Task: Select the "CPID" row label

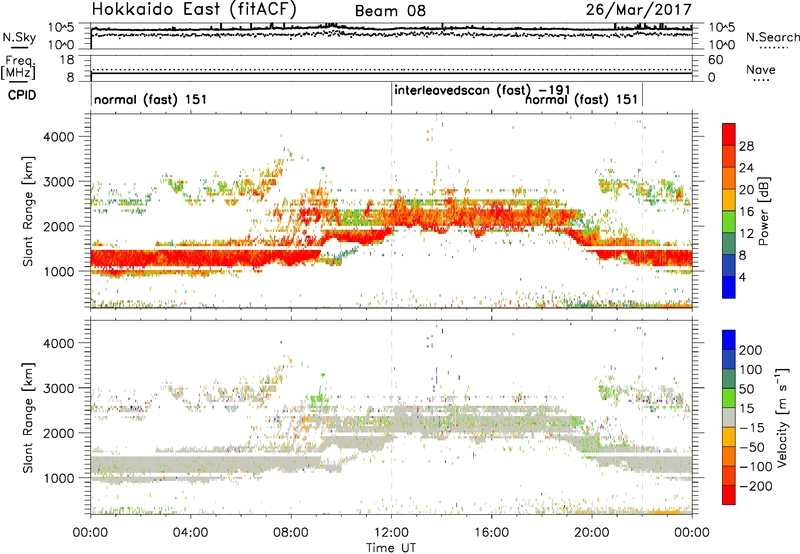Action: click(22, 95)
